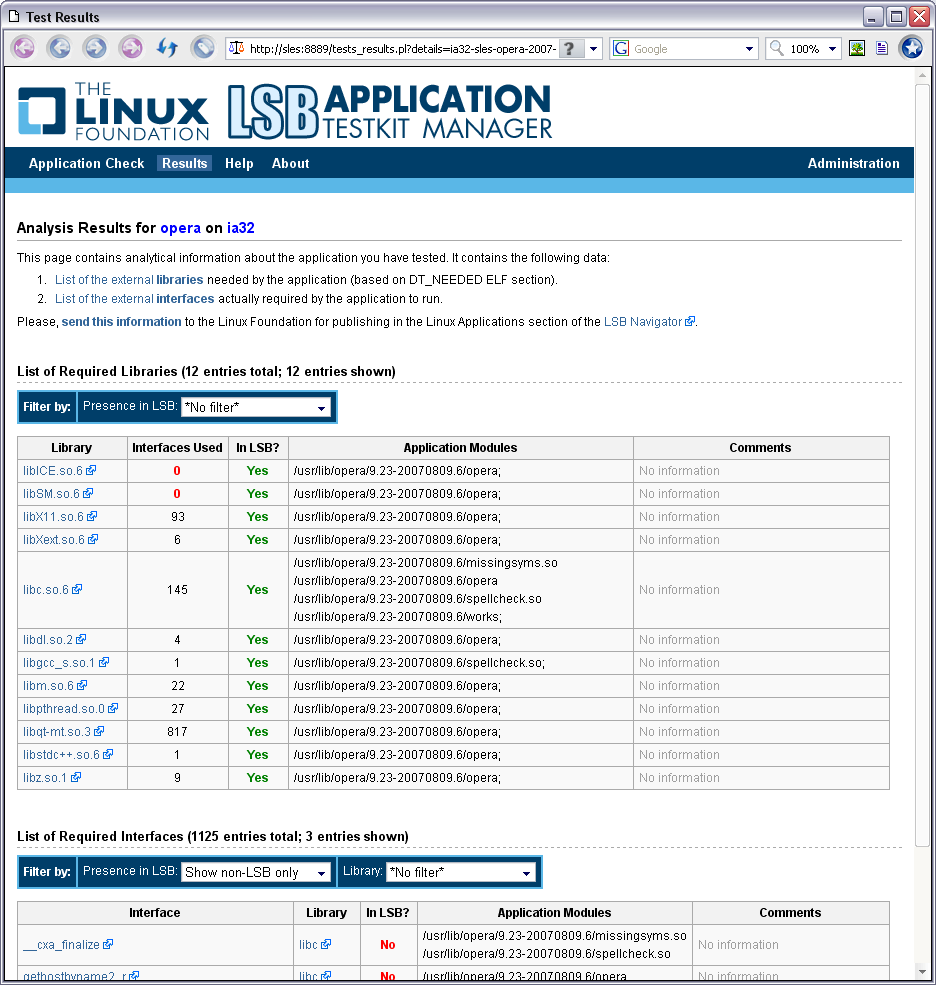Go back with the Back arrow button
The height and width of the screenshot is (985, 936).
(60, 48)
